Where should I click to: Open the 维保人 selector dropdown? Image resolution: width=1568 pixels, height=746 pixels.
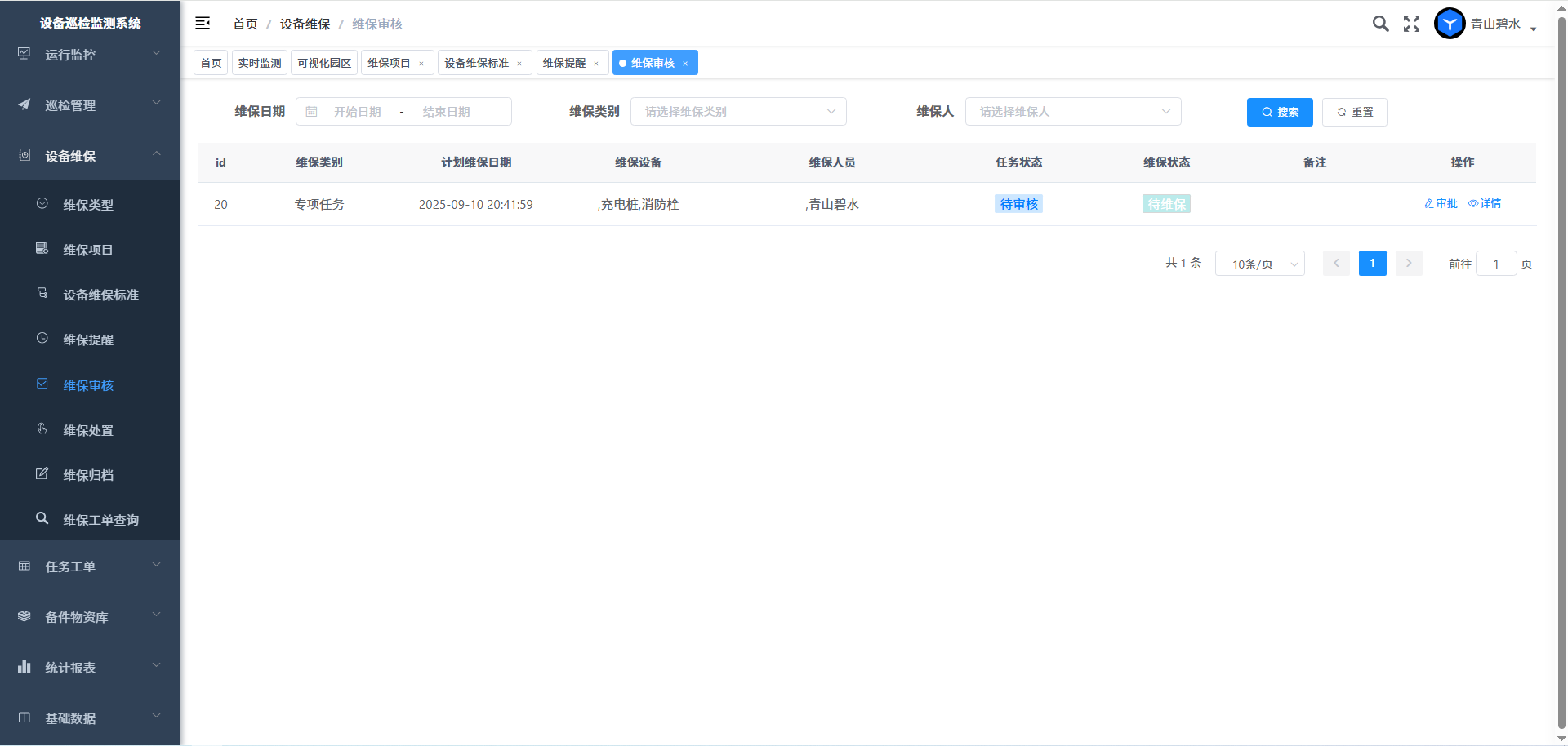point(1072,112)
